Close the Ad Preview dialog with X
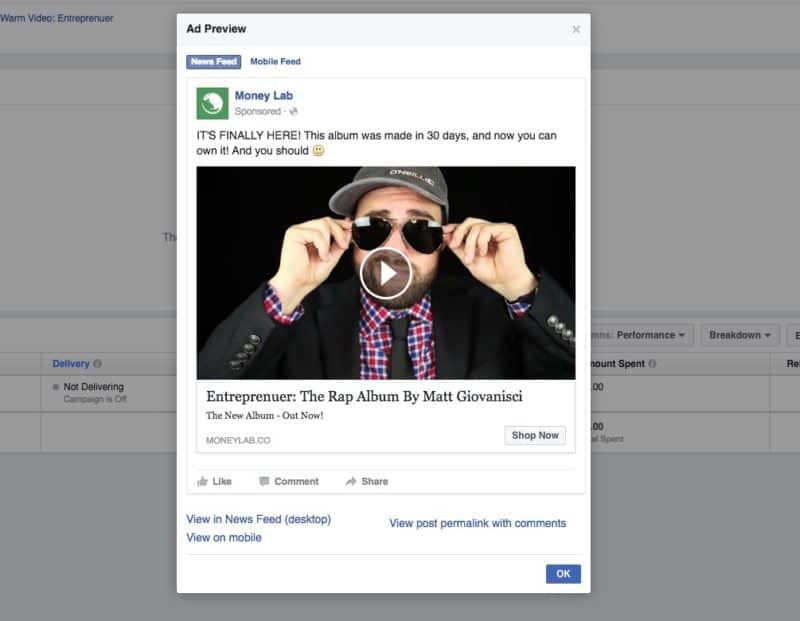This screenshot has width=800, height=621. [576, 30]
